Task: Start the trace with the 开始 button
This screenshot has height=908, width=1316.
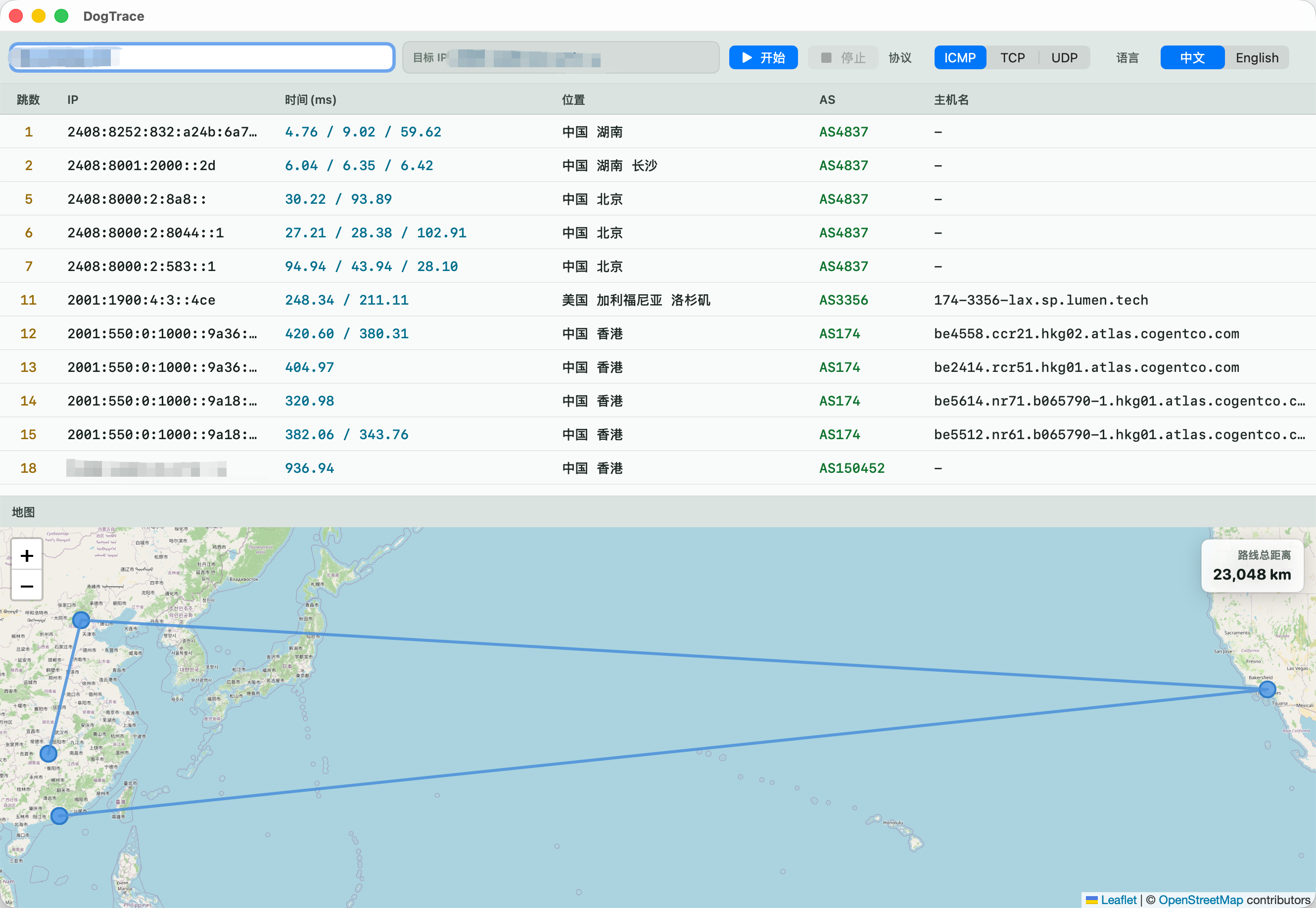Action: point(763,57)
